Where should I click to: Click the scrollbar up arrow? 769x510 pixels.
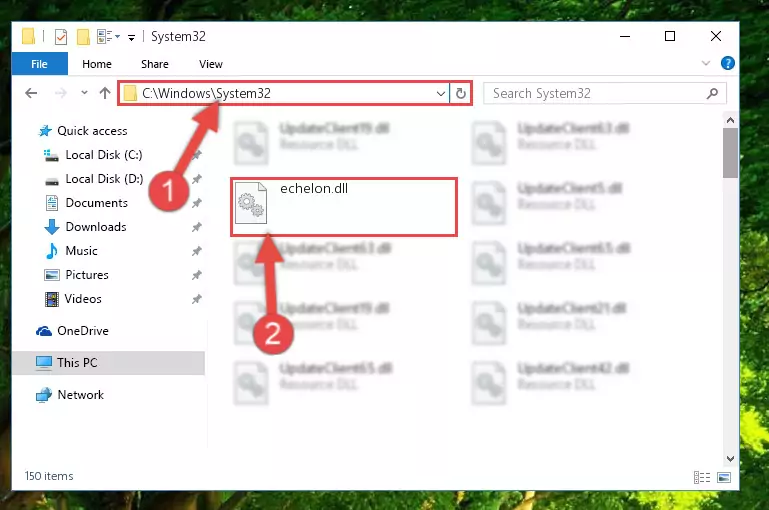coord(730,120)
